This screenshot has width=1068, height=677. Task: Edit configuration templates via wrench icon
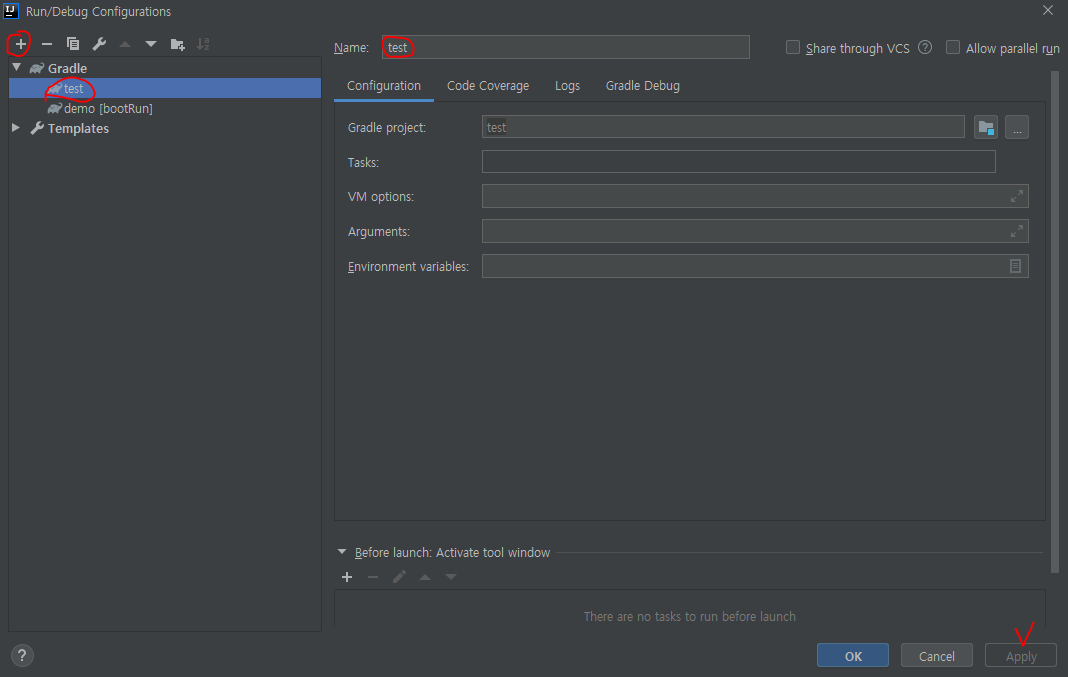[99, 44]
